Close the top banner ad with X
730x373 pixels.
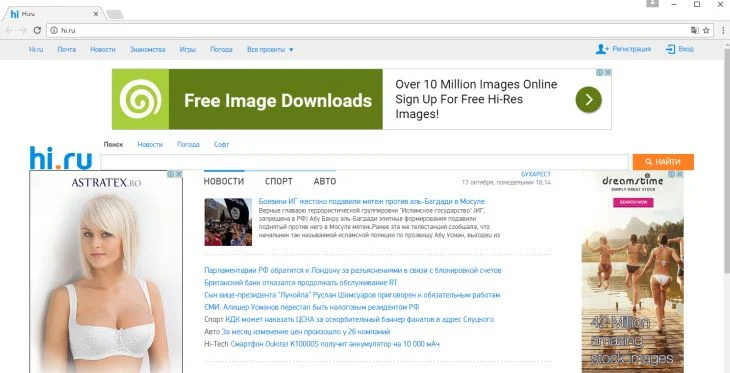click(x=608, y=73)
